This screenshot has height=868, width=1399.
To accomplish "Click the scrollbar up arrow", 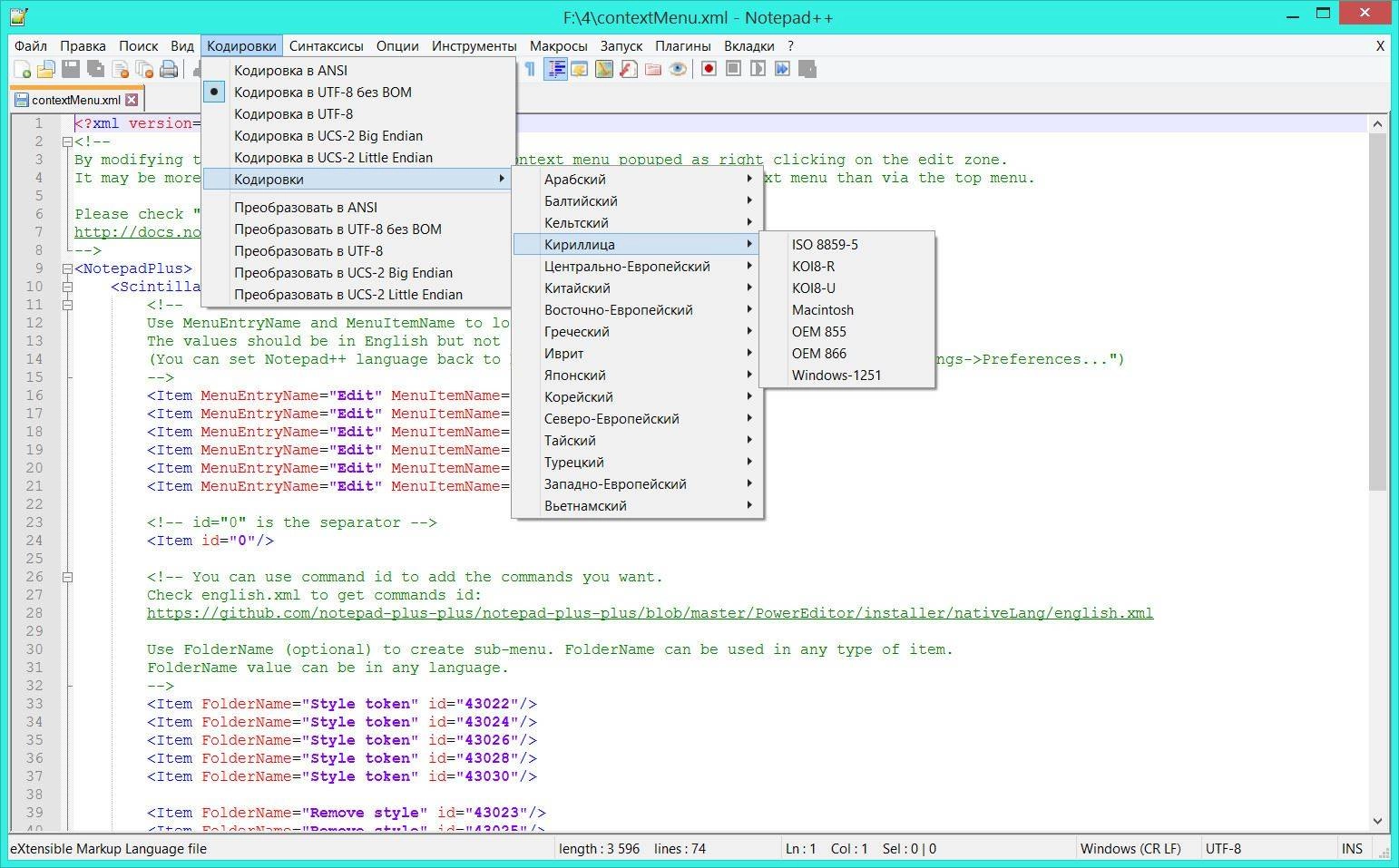I will pyautogui.click(x=1377, y=123).
